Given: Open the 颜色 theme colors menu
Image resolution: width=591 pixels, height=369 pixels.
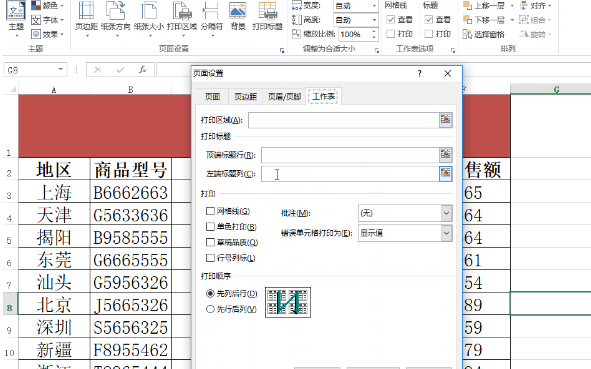Looking at the screenshot, I should [47, 6].
